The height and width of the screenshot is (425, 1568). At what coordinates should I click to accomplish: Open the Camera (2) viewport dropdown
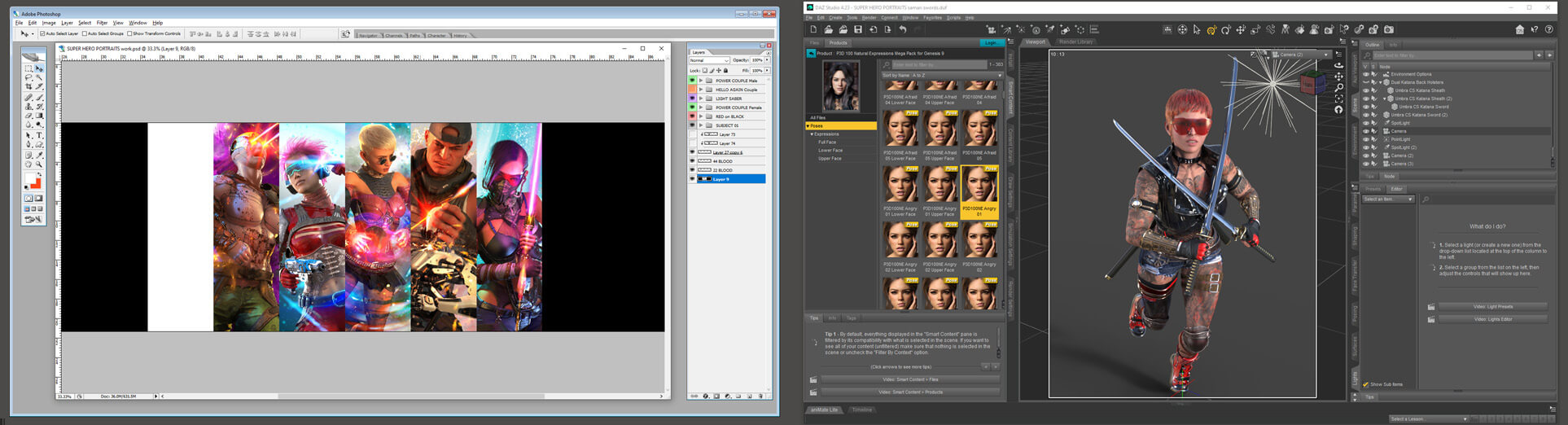[1301, 55]
